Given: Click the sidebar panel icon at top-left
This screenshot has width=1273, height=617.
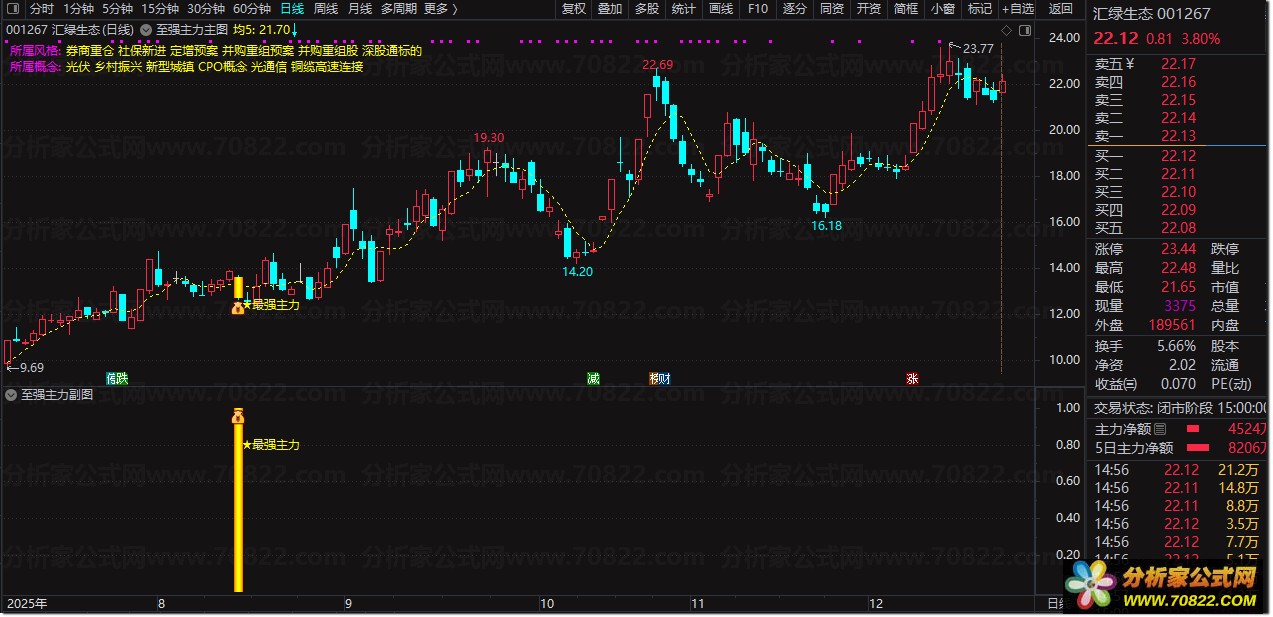Looking at the screenshot, I should (13, 9).
